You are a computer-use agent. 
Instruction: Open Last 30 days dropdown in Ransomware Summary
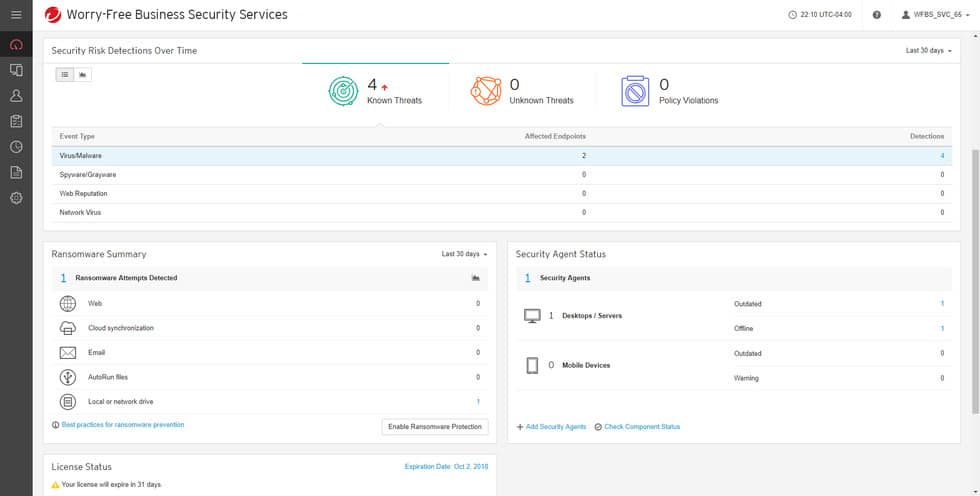tap(464, 254)
